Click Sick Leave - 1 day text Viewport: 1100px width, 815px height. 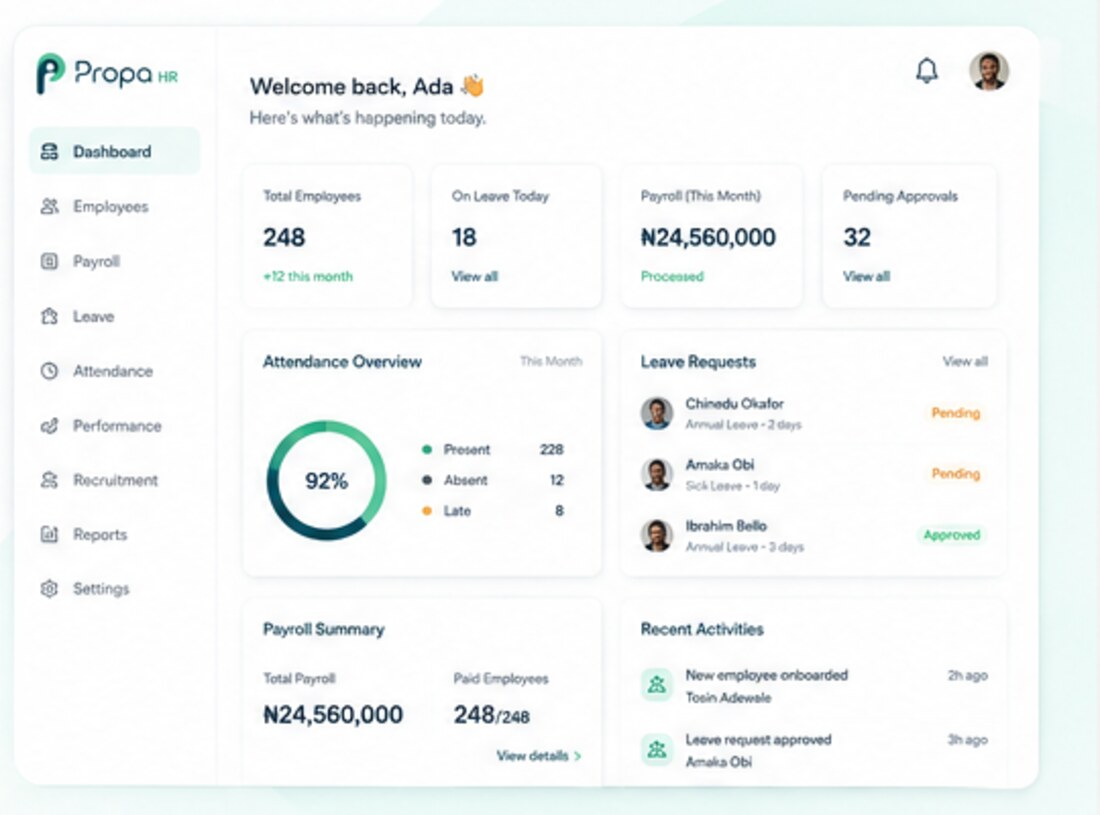tap(732, 486)
